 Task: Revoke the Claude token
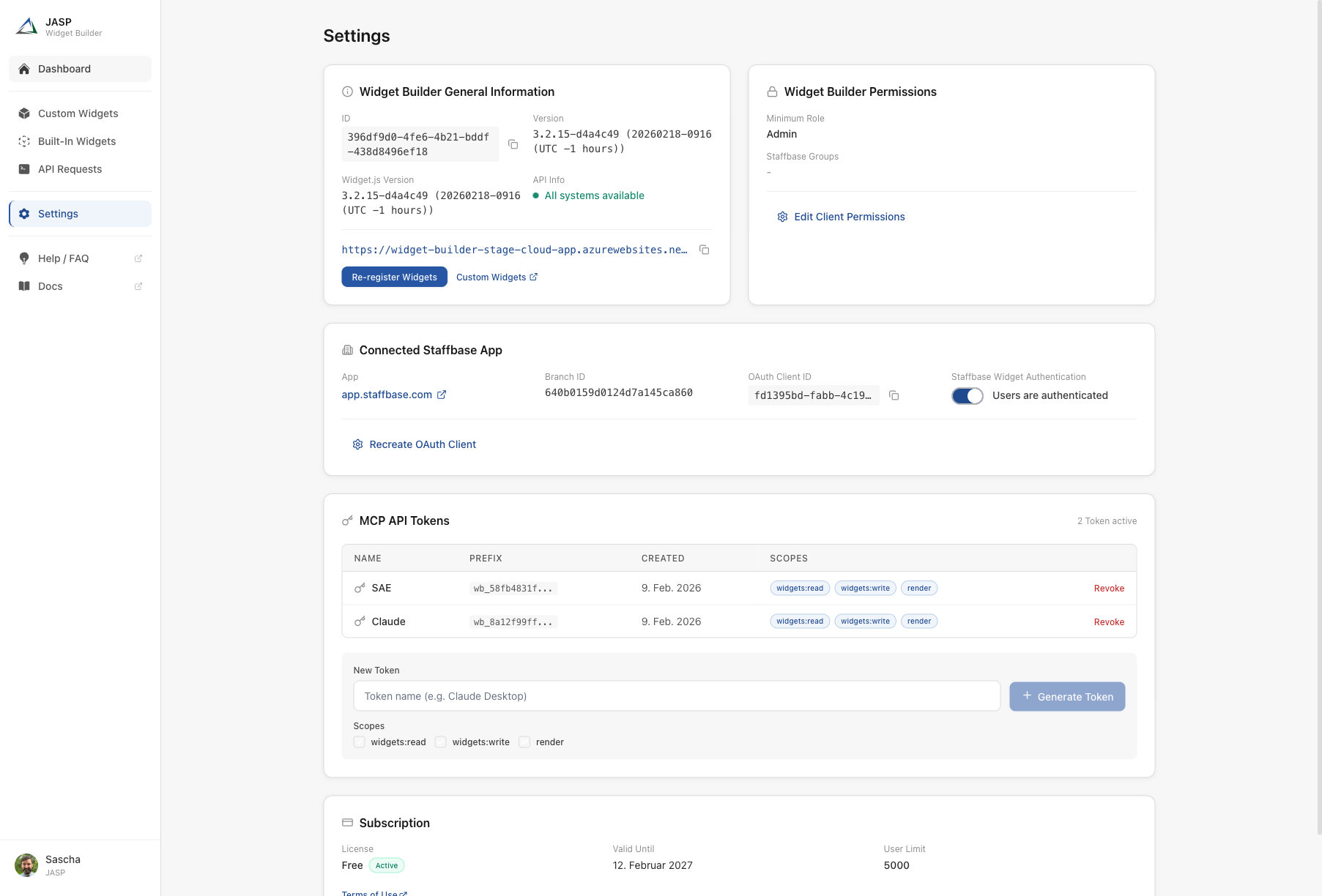click(x=1109, y=621)
